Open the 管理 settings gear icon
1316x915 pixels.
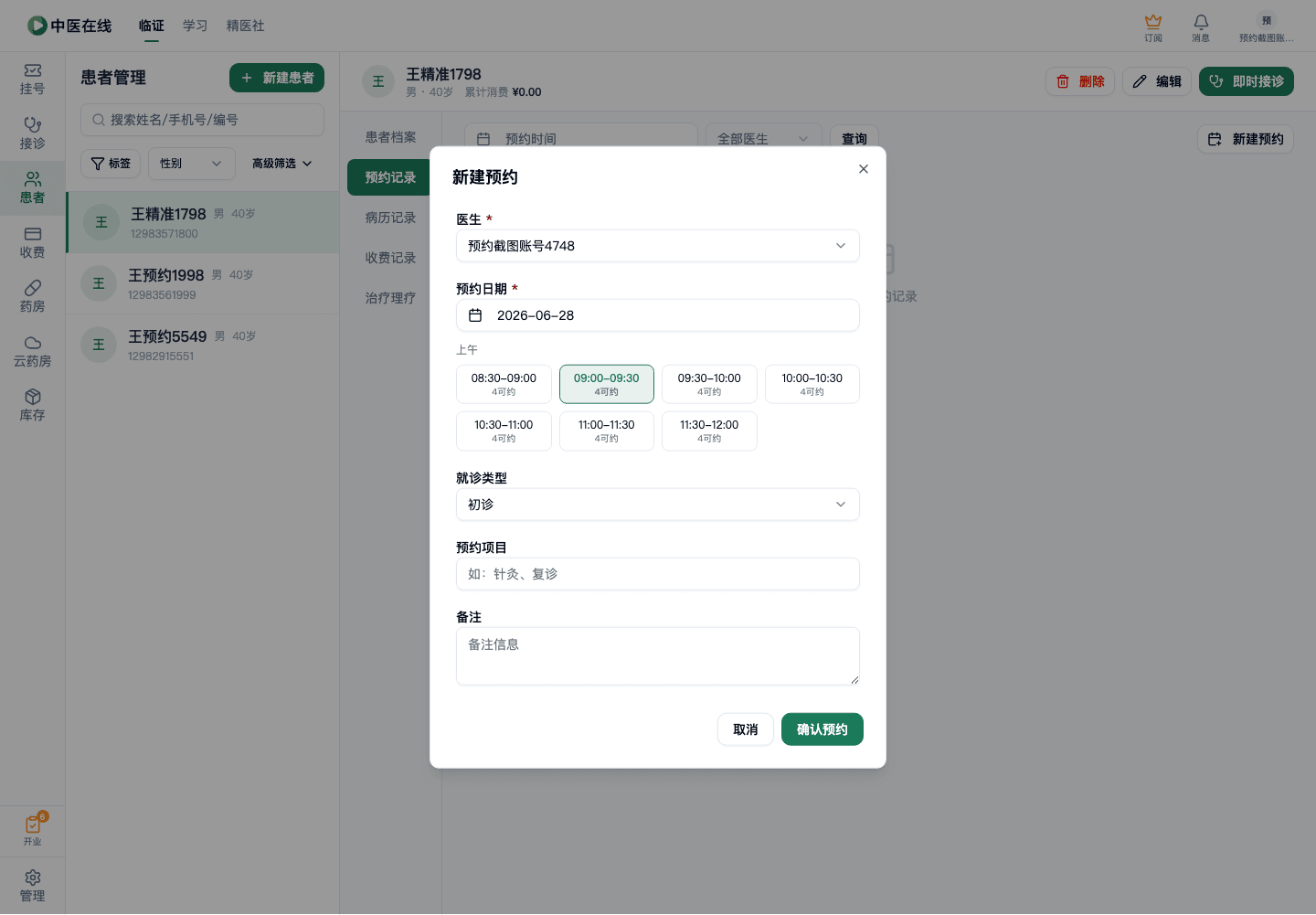32,887
